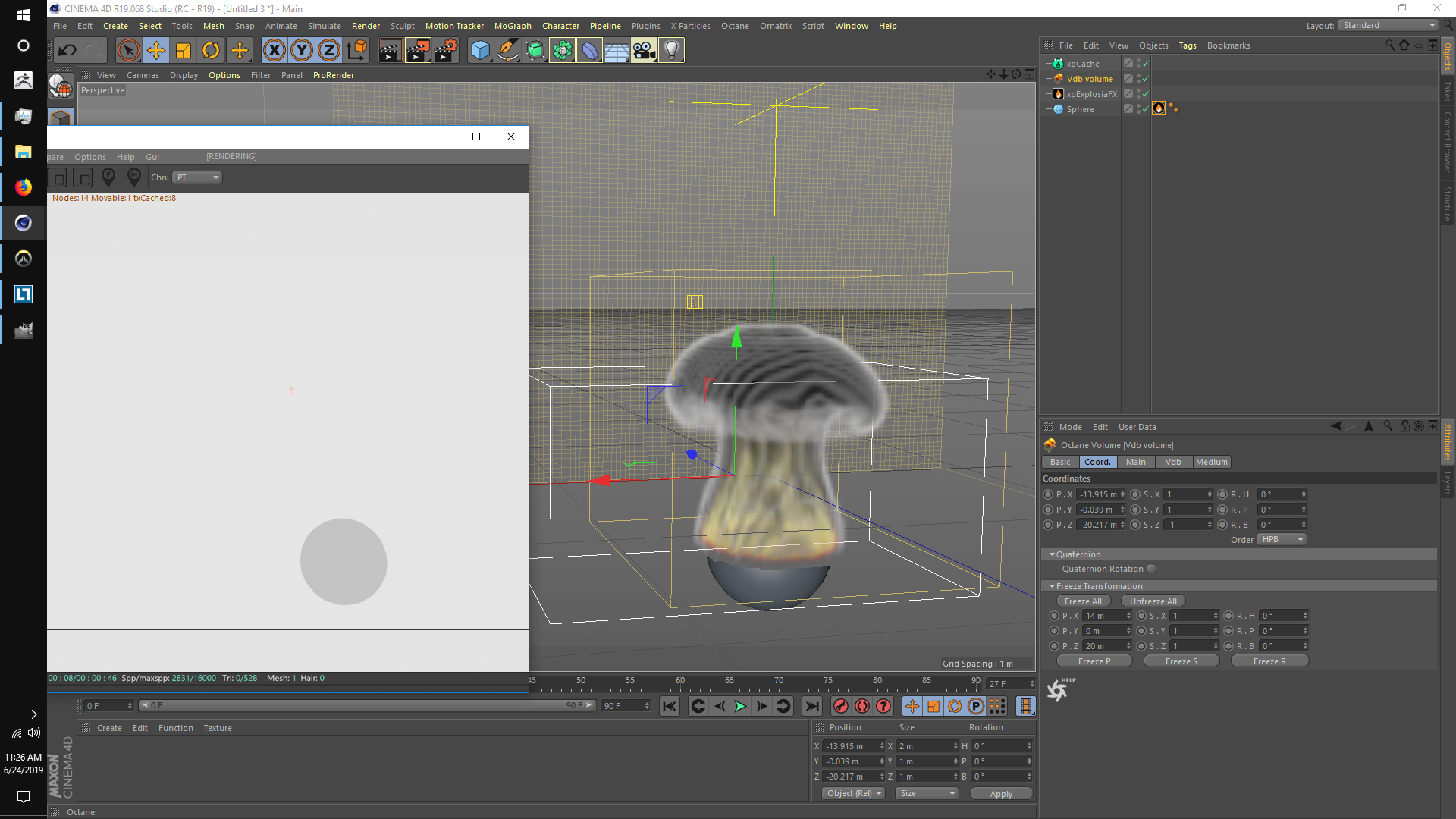
Task: Click the timeline frame range slider
Action: [x=364, y=705]
